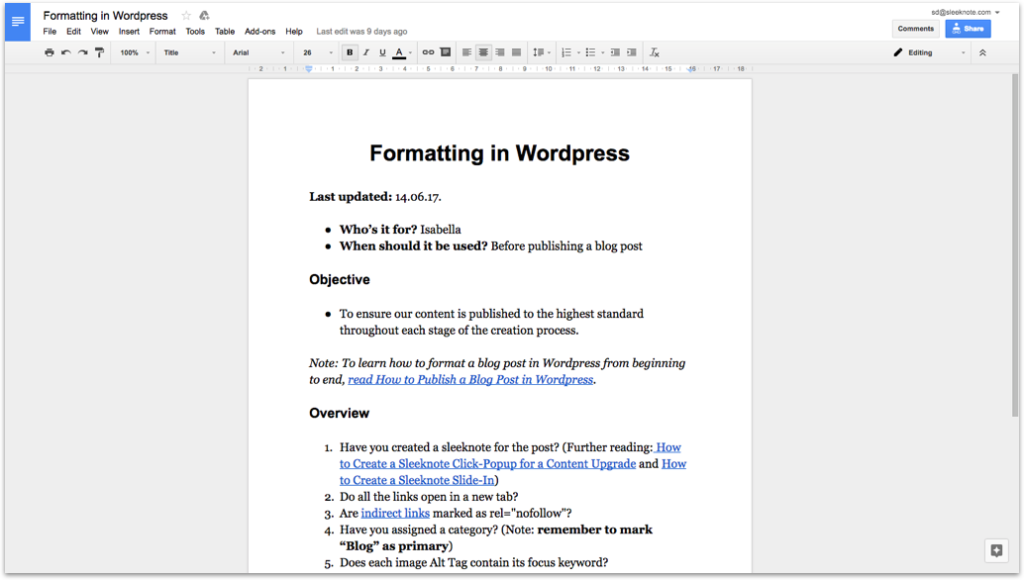Click 'Who's it for?' bullet text
Screen dimensions: 1024x580
[400, 229]
